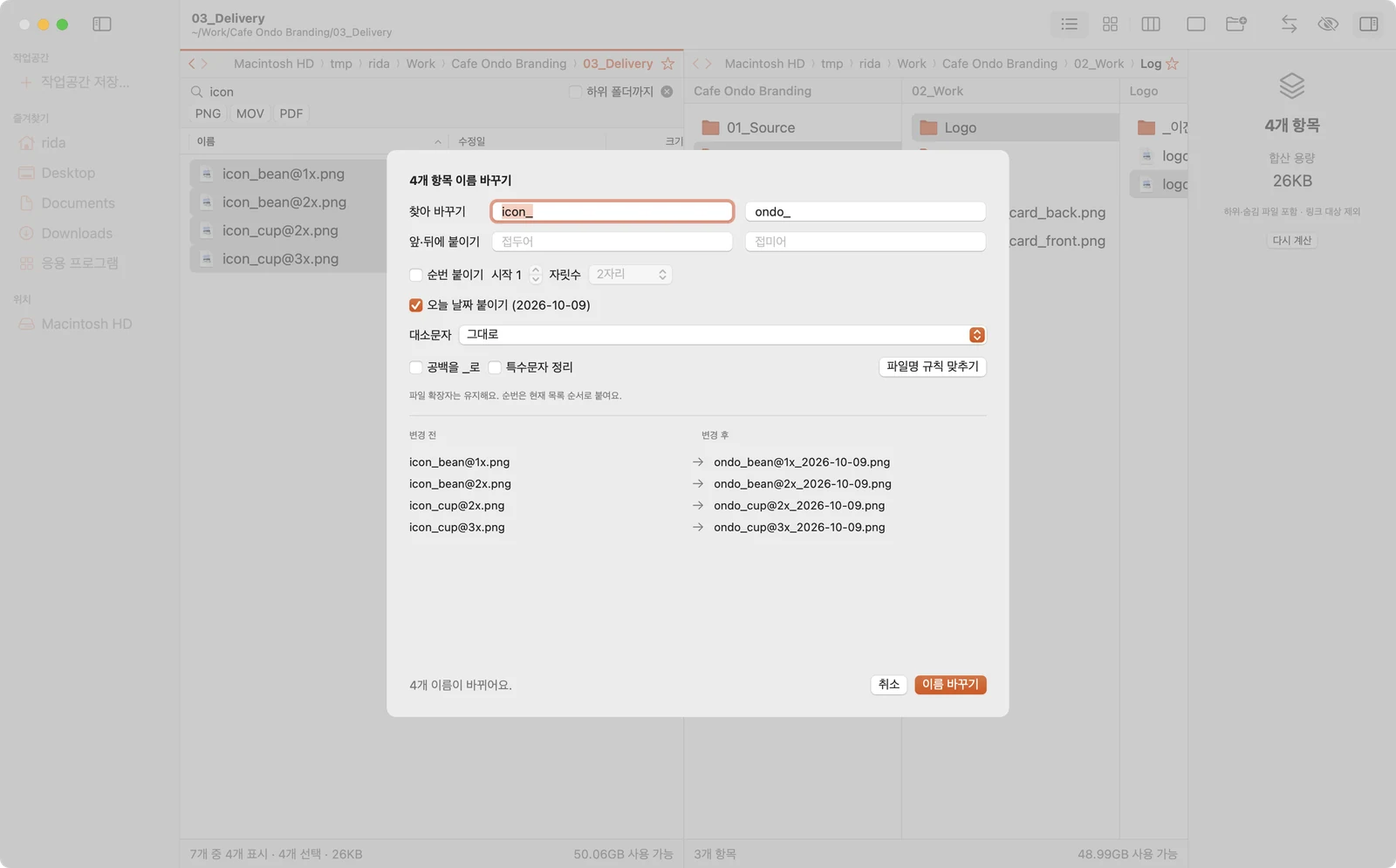Screen dimensions: 1396x868
Task: Switch to column view icon
Action: pos(1151,24)
